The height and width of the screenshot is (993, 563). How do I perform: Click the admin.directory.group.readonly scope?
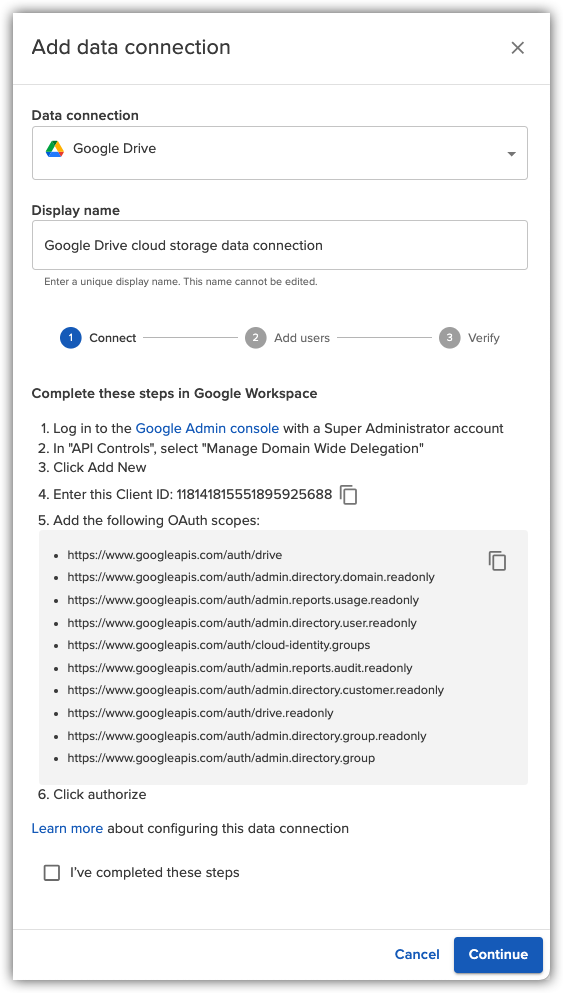[247, 736]
